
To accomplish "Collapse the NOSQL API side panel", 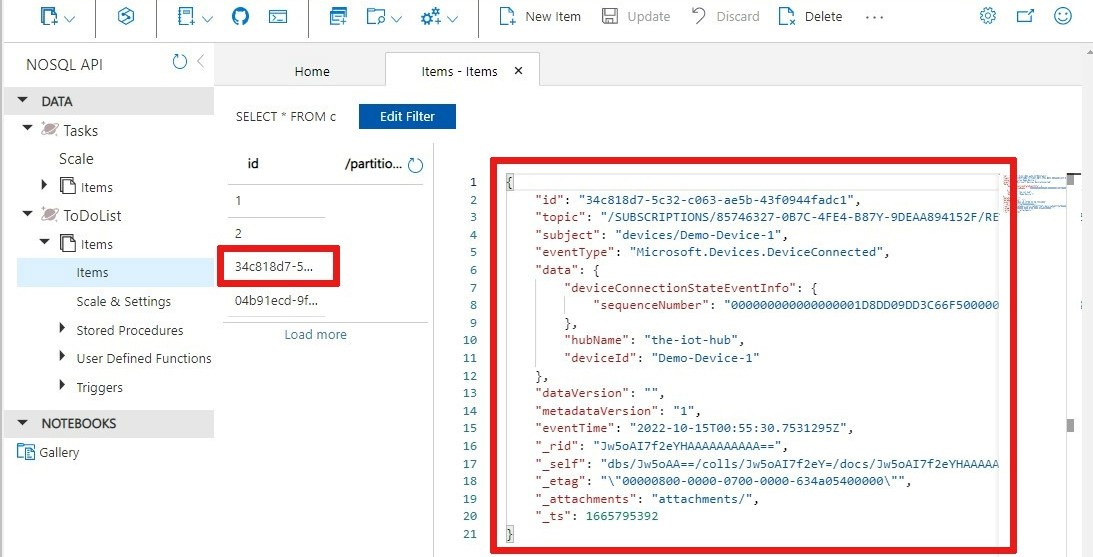I will [x=200, y=61].
